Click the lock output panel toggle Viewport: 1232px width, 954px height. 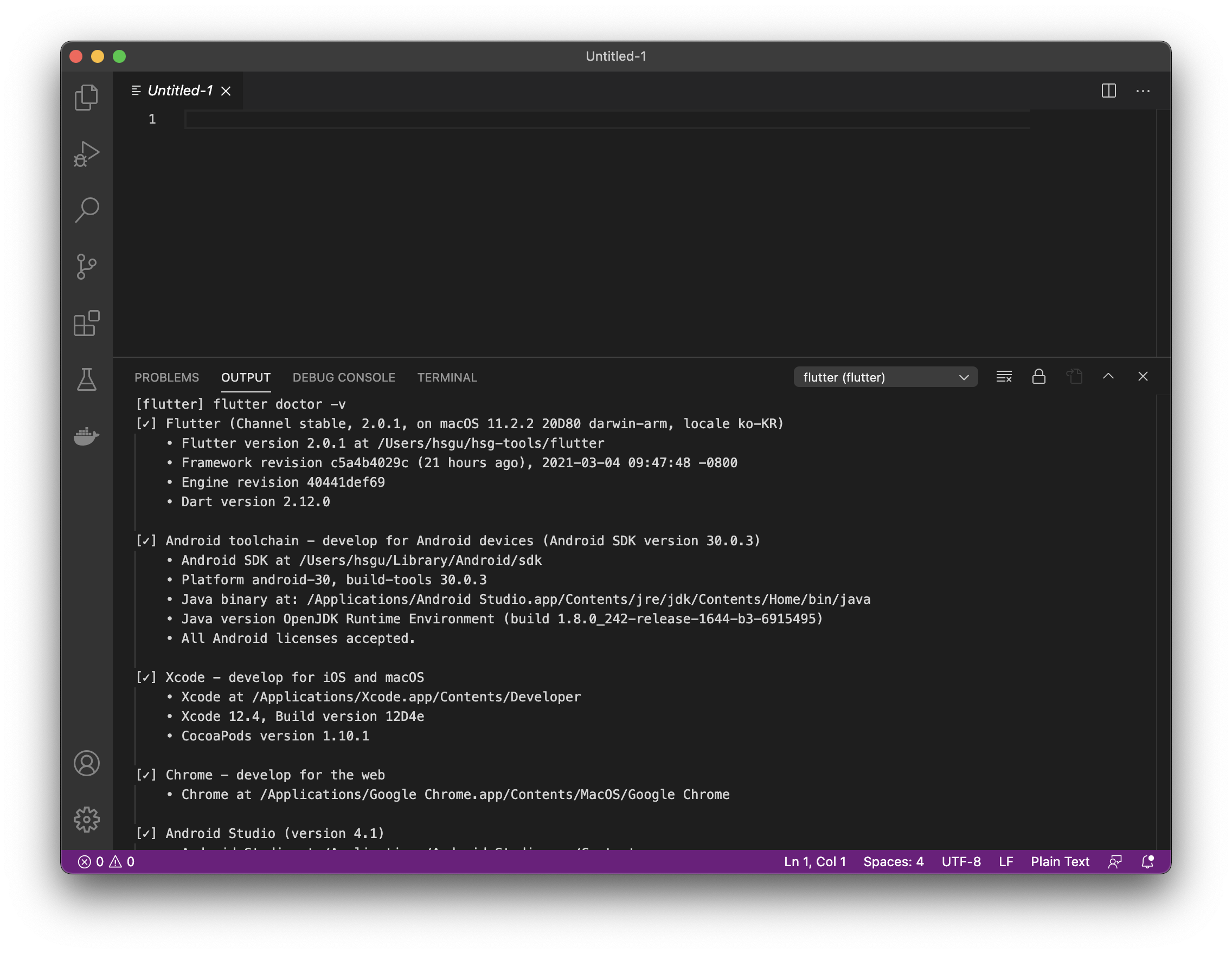pyautogui.click(x=1039, y=377)
